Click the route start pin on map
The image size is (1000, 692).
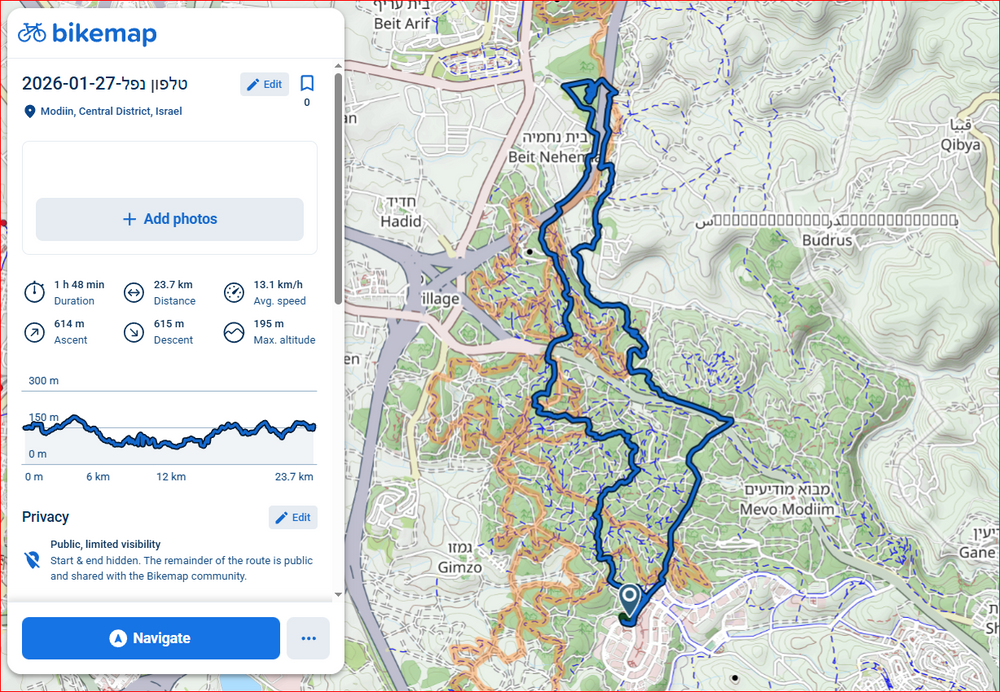pos(629,600)
